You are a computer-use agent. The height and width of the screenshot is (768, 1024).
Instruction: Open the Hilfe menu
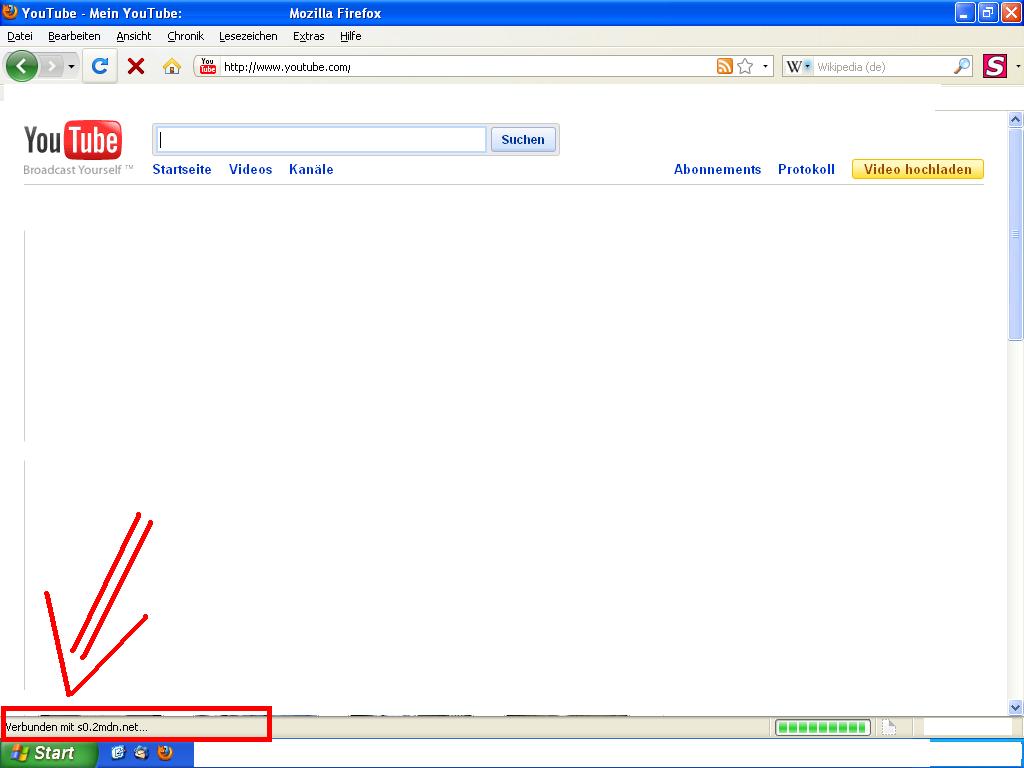351,37
